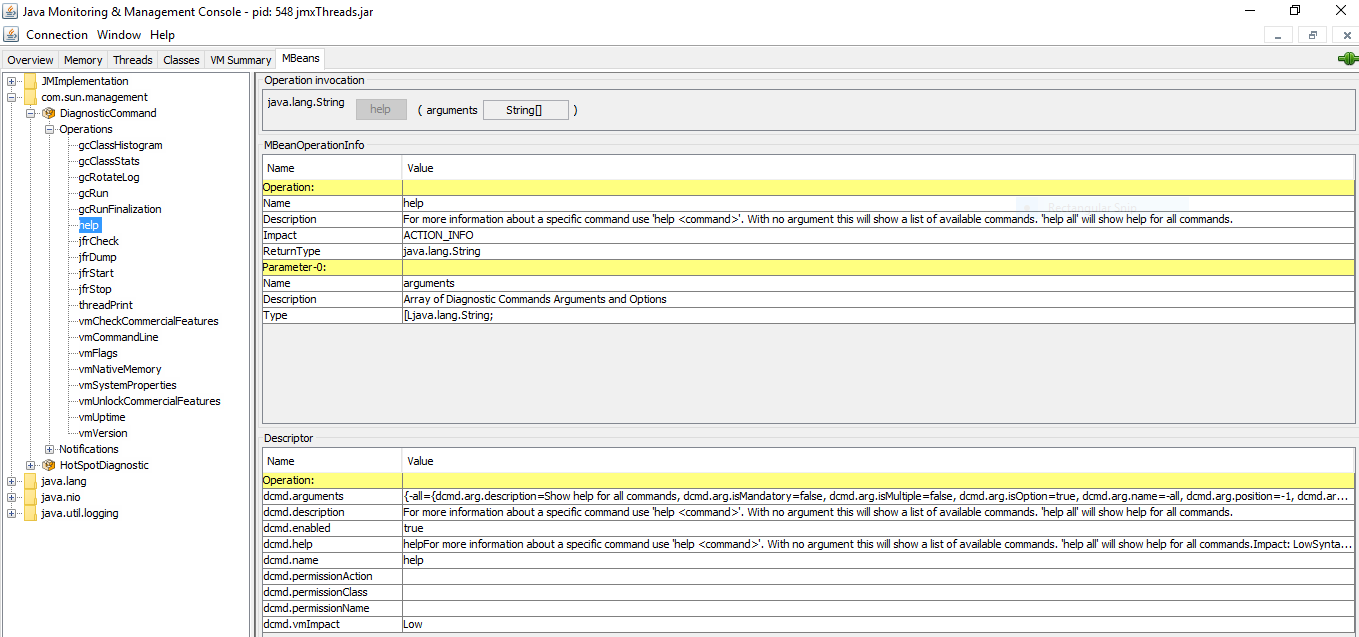Click the java.util.logging folder icon
The image size is (1359, 637).
pyautogui.click(x=30, y=513)
